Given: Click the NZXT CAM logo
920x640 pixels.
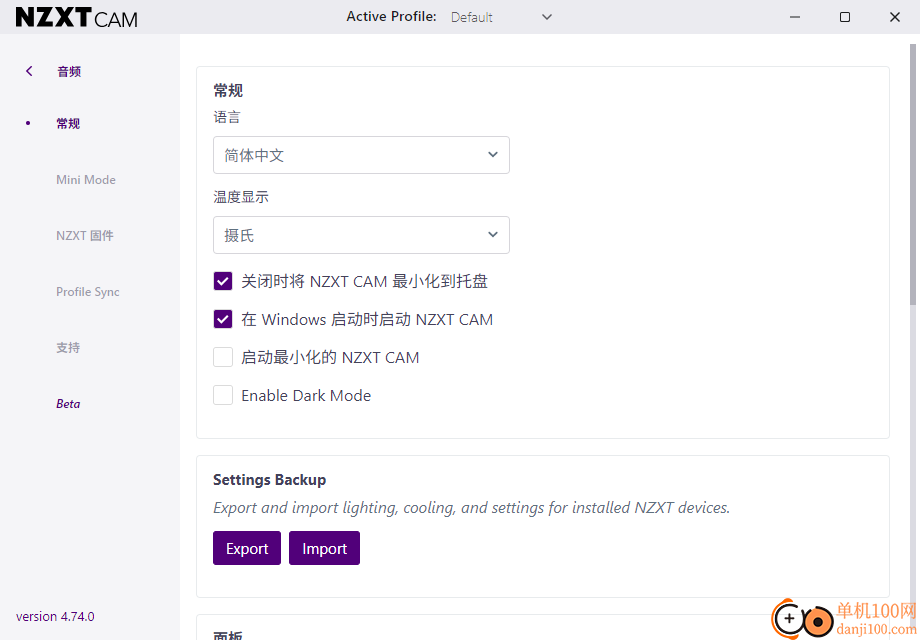Looking at the screenshot, I should point(77,18).
